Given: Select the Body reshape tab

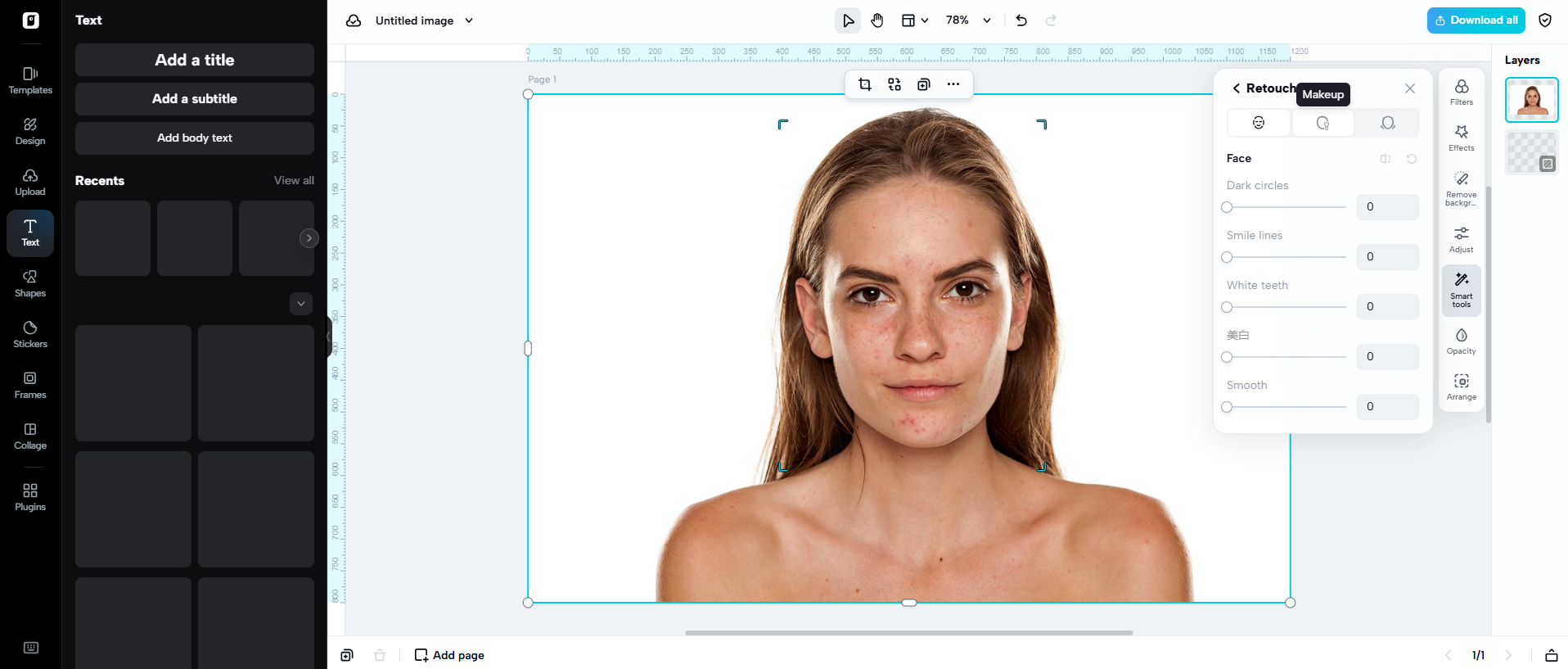Looking at the screenshot, I should pyautogui.click(x=1387, y=123).
